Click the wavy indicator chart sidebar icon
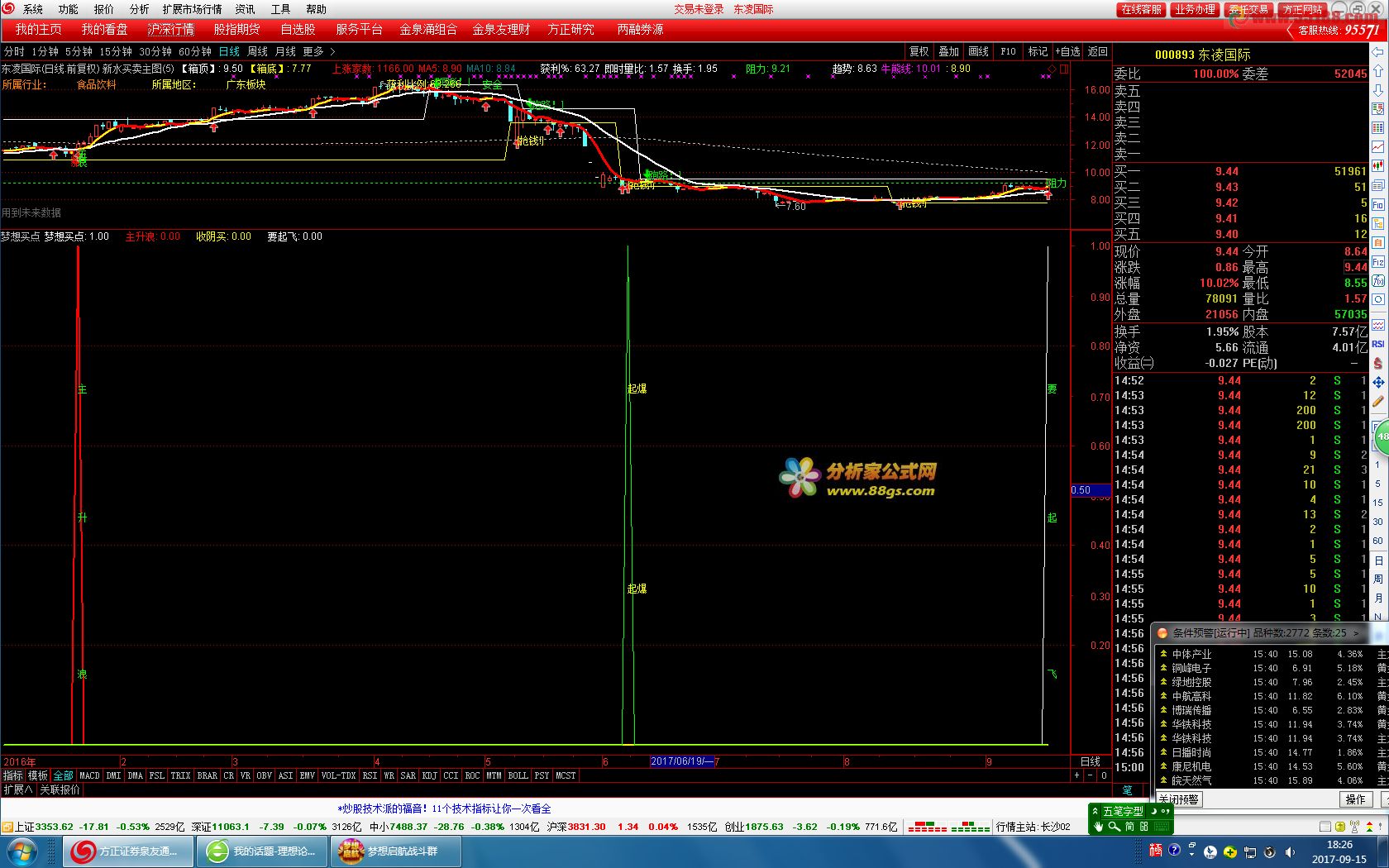Image resolution: width=1389 pixels, height=868 pixels. point(1378,325)
